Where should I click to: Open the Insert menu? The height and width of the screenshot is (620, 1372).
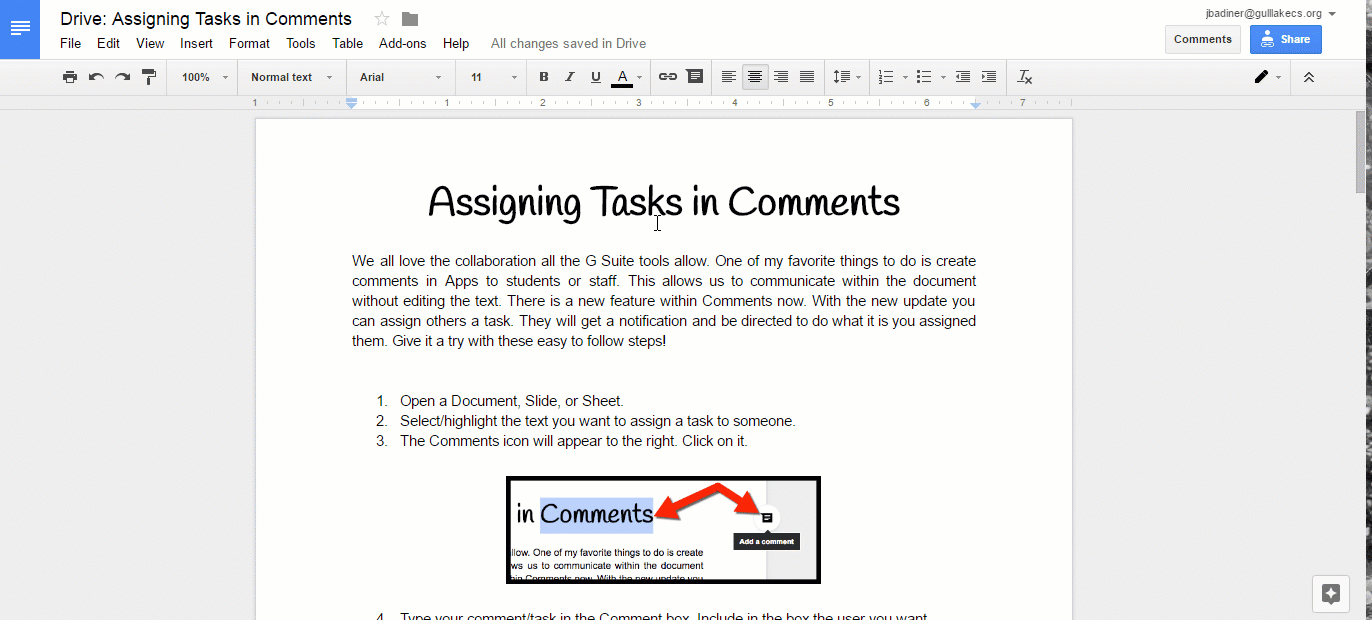(196, 43)
